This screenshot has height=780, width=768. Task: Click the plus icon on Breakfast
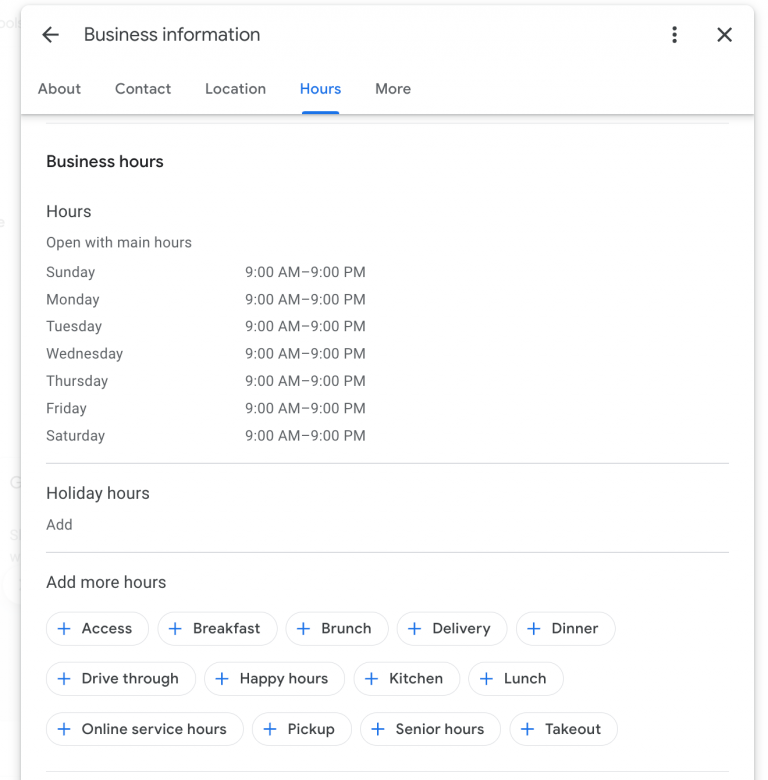click(175, 629)
